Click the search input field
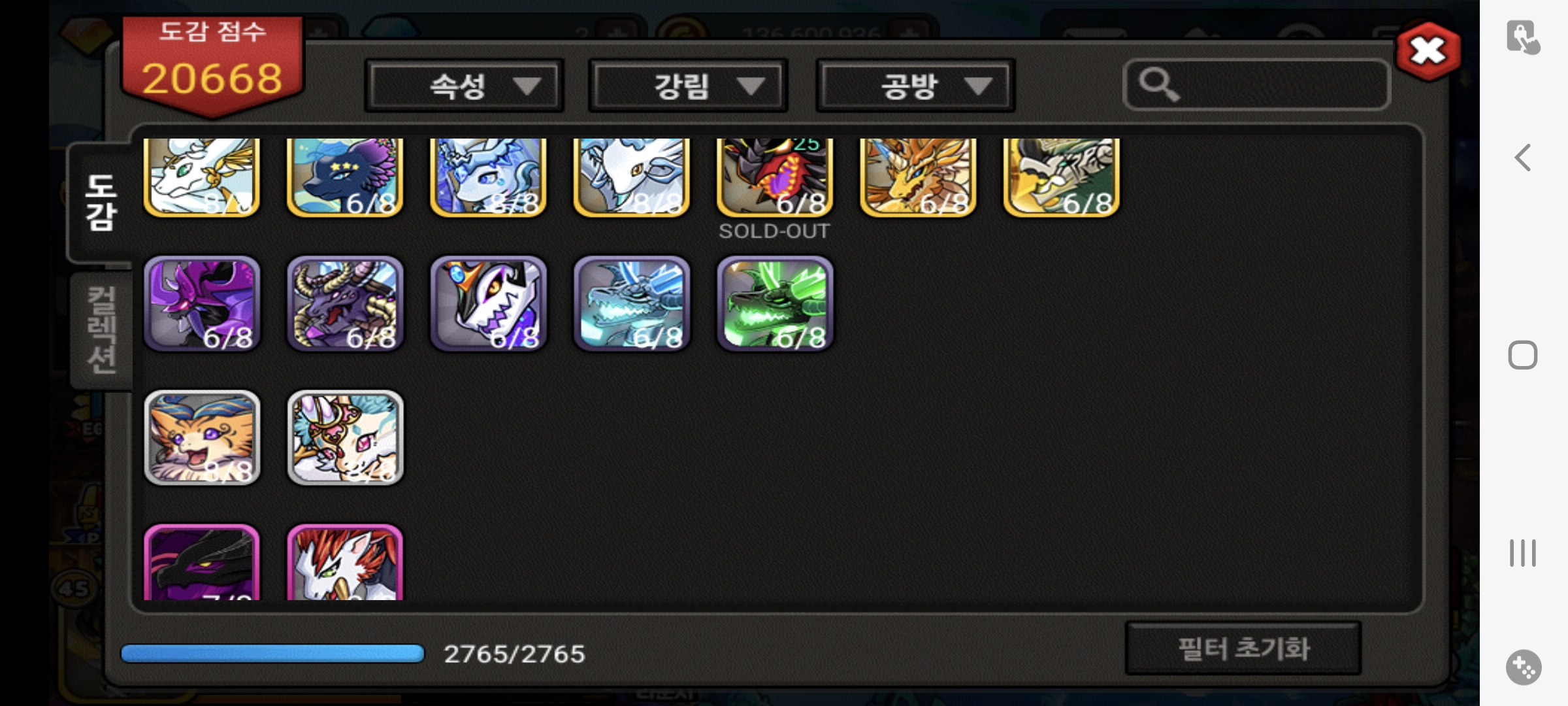Screen dimensions: 1568x706 [x=1256, y=85]
